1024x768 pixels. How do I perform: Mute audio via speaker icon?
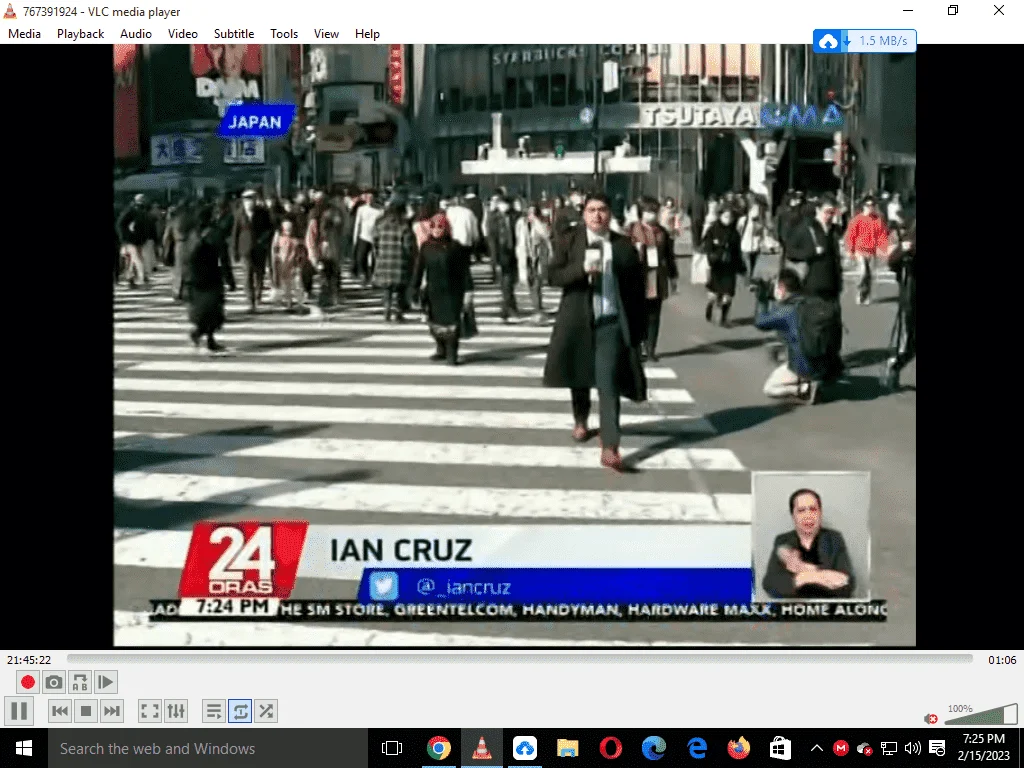point(931,718)
